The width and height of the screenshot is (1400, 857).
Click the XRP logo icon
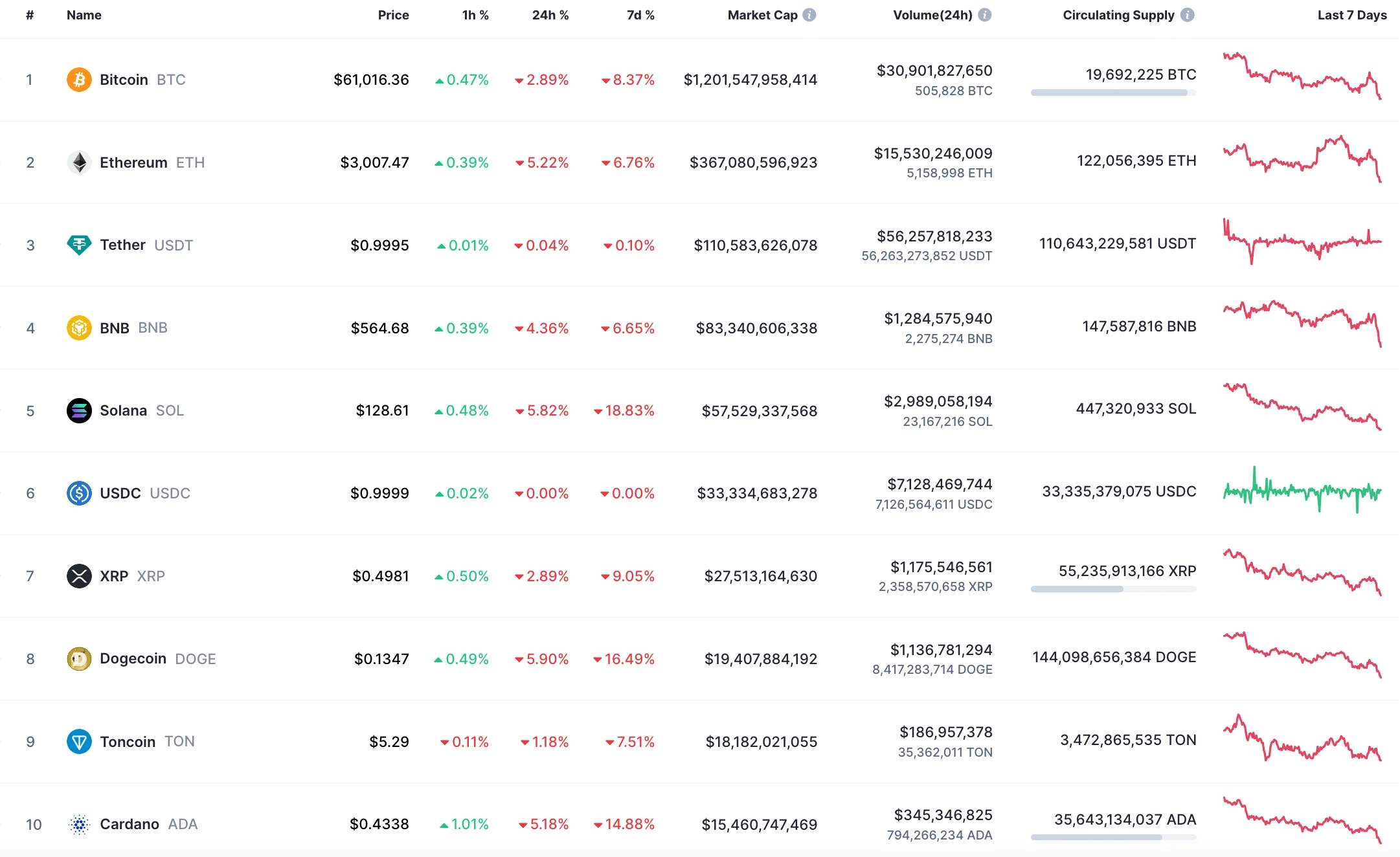click(79, 576)
